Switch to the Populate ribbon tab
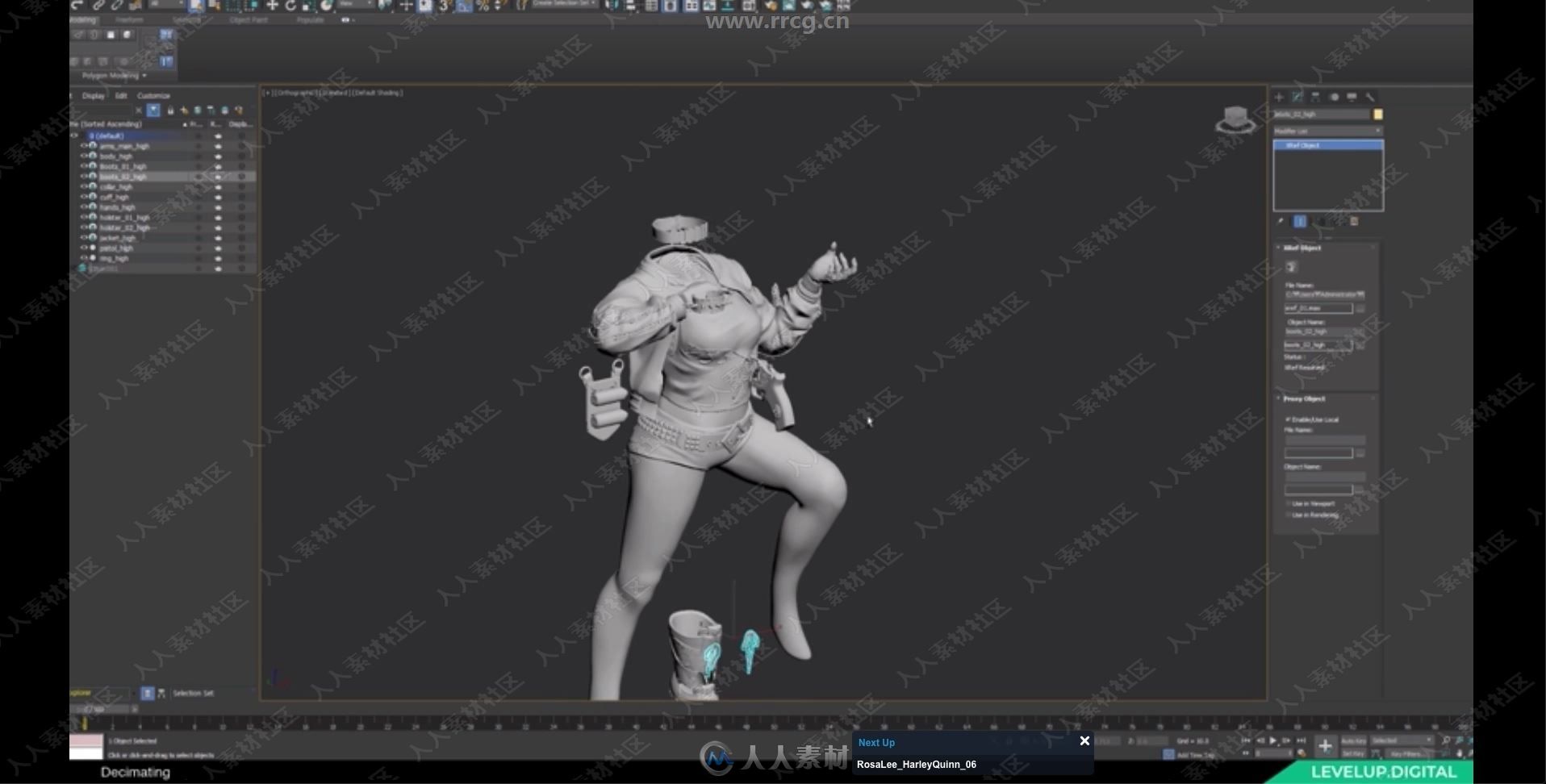The image size is (1546, 784). coord(310,20)
